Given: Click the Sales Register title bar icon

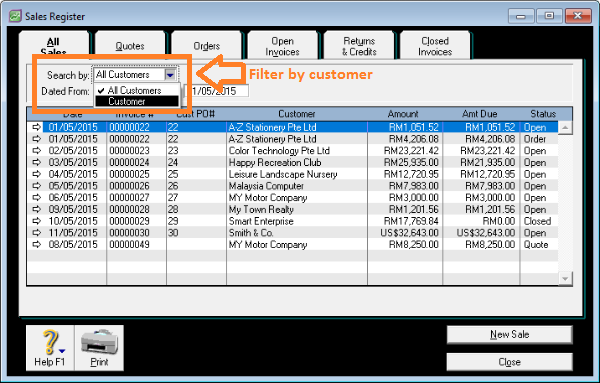Looking at the screenshot, I should coord(15,16).
